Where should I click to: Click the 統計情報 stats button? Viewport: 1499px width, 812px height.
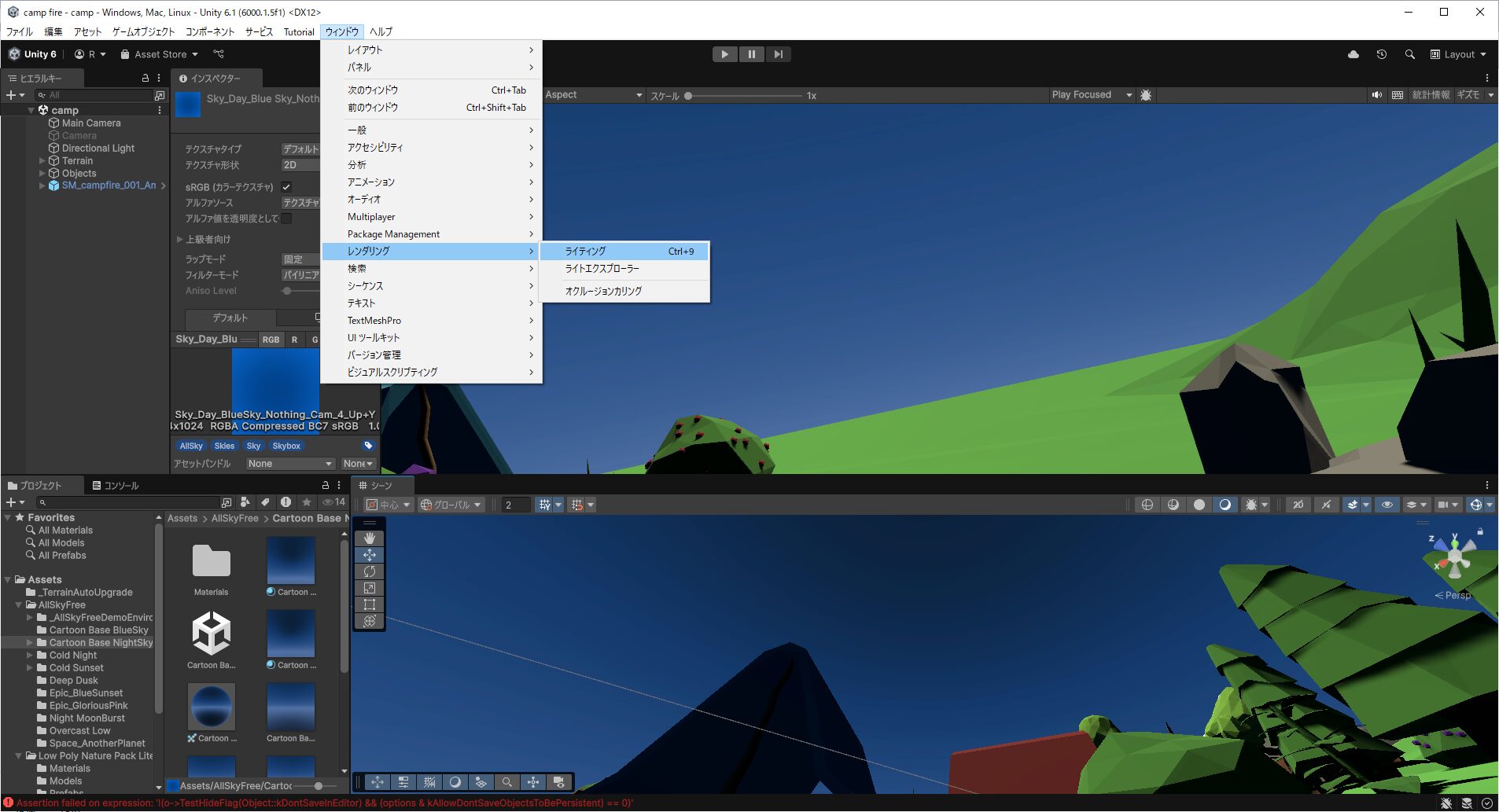(x=1431, y=95)
